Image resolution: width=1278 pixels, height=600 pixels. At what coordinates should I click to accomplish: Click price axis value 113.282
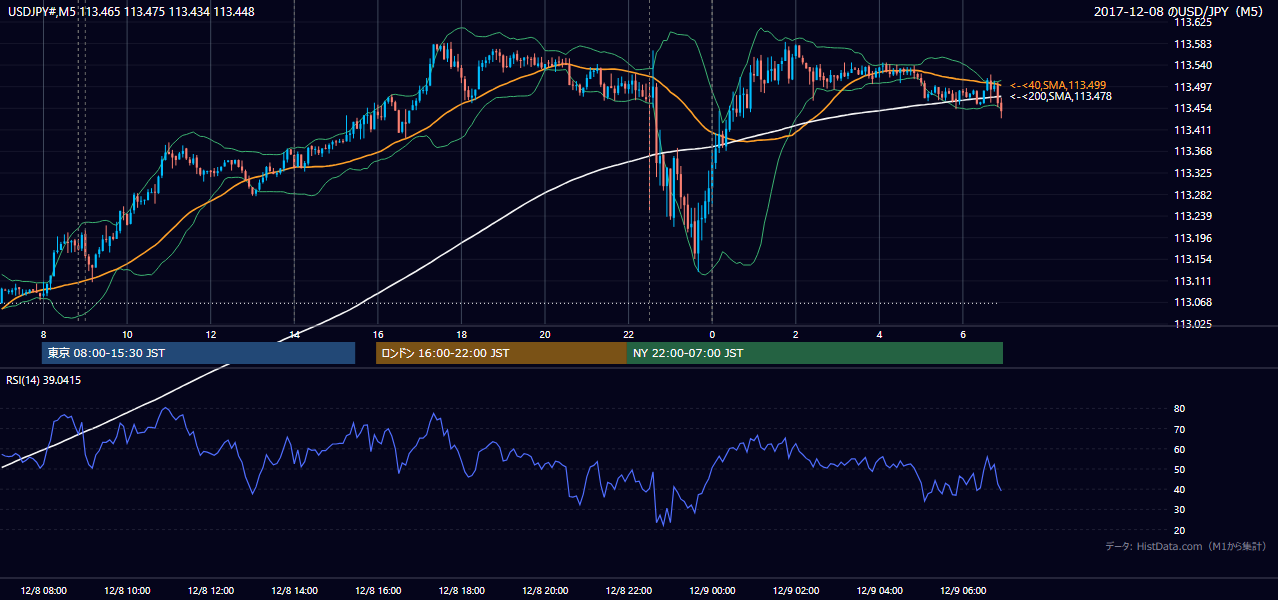click(x=1193, y=195)
